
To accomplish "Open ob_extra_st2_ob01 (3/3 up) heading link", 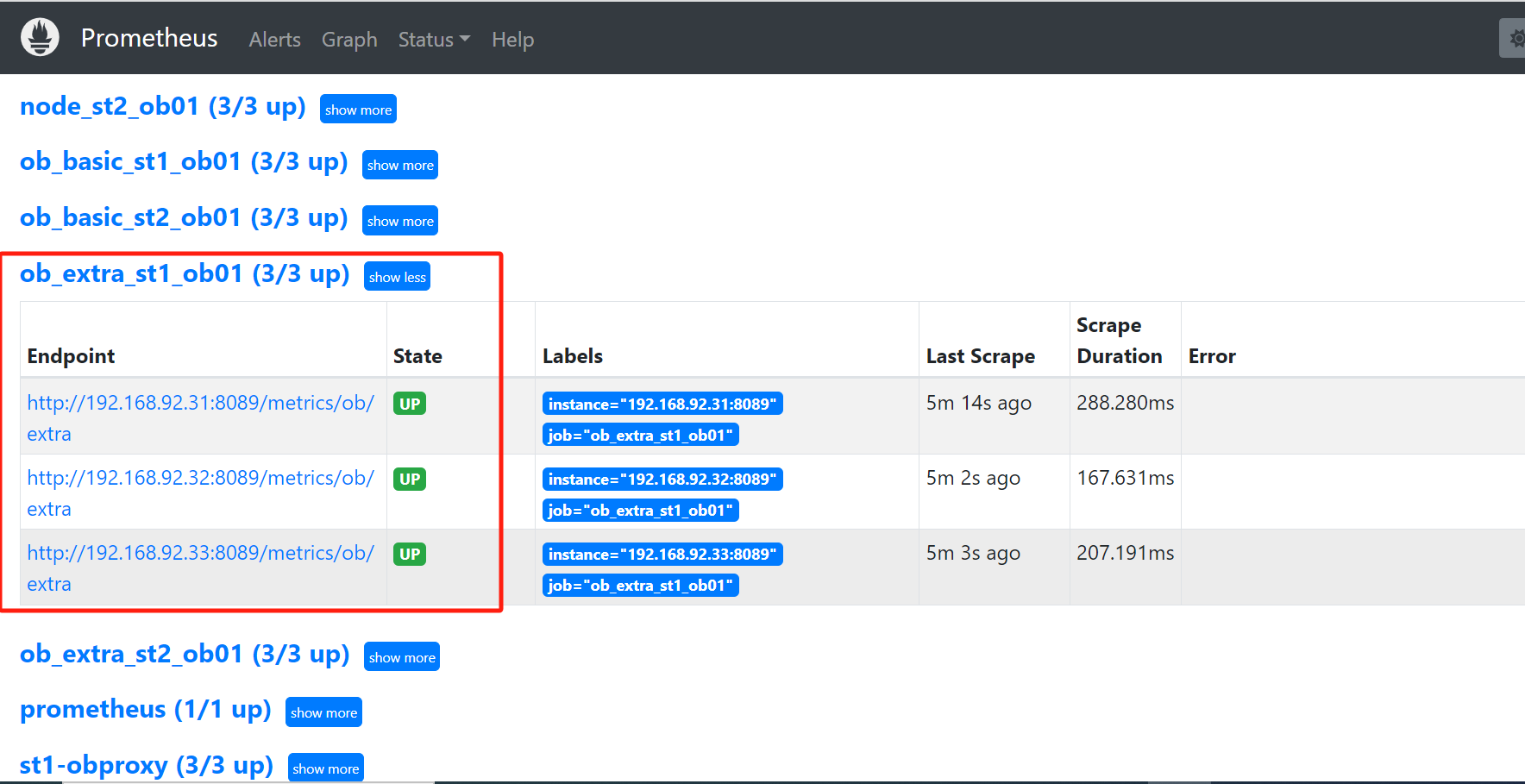I will click(x=185, y=654).
